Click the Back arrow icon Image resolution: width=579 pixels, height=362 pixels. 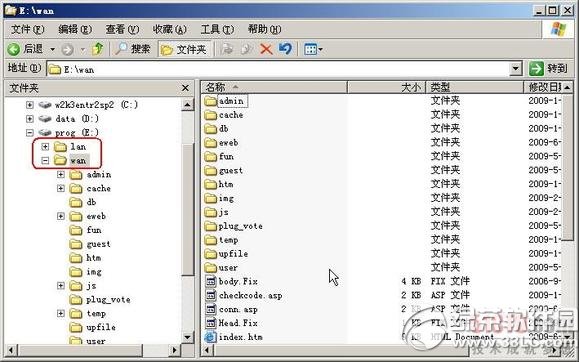point(14,49)
